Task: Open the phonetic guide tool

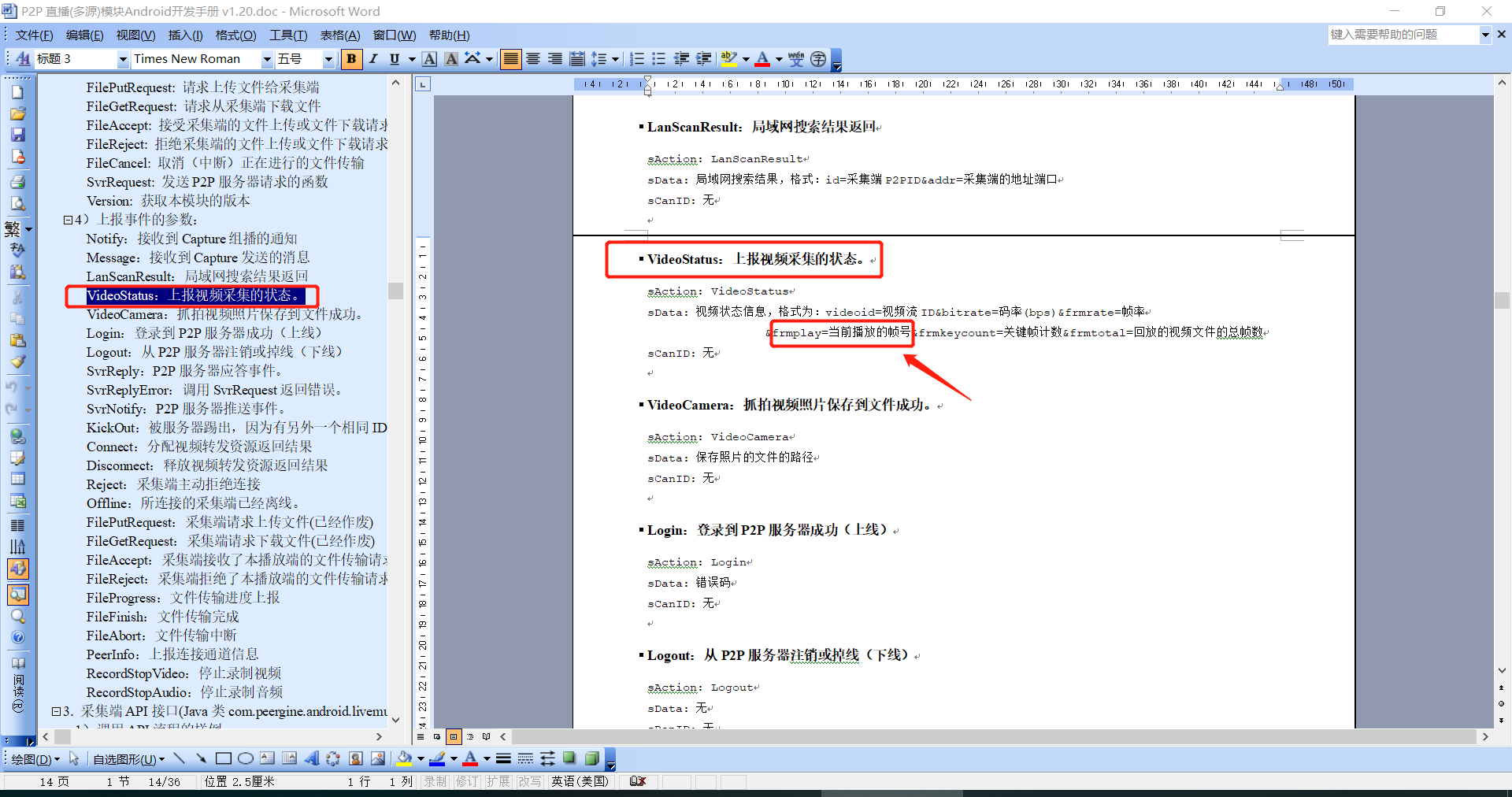Action: [x=796, y=59]
